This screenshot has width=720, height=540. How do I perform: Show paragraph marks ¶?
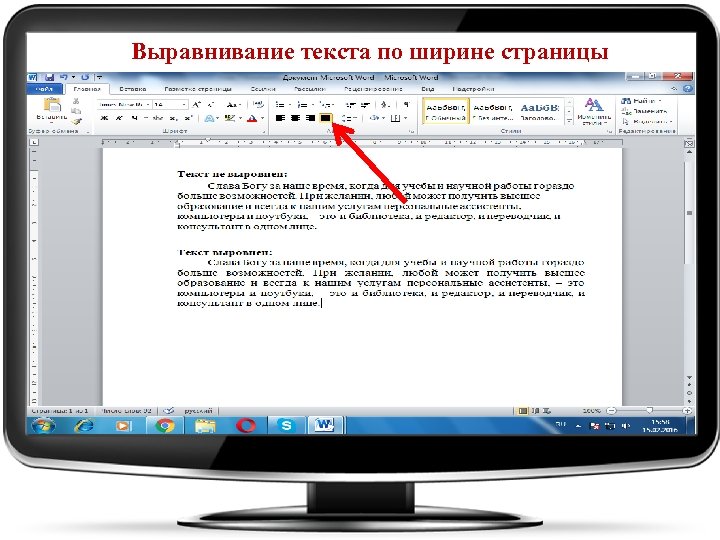point(406,105)
